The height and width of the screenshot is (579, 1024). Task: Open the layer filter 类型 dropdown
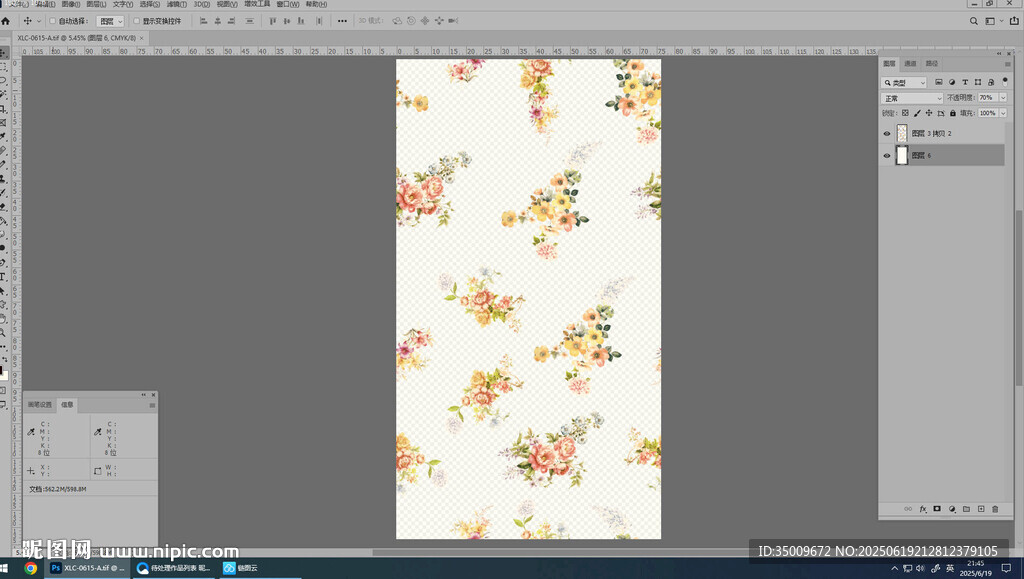click(904, 82)
